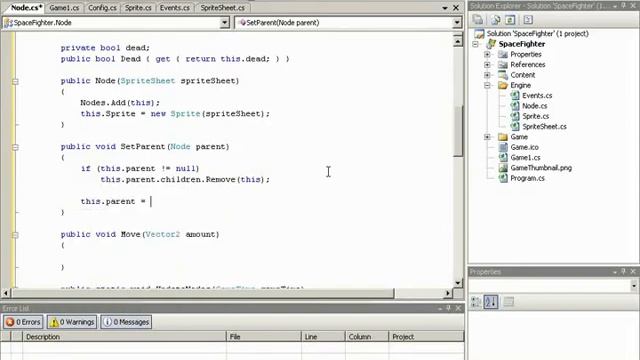Select the Solution 'SpaceFighter' root icon
This screenshot has width=640, height=360.
(x=479, y=34)
